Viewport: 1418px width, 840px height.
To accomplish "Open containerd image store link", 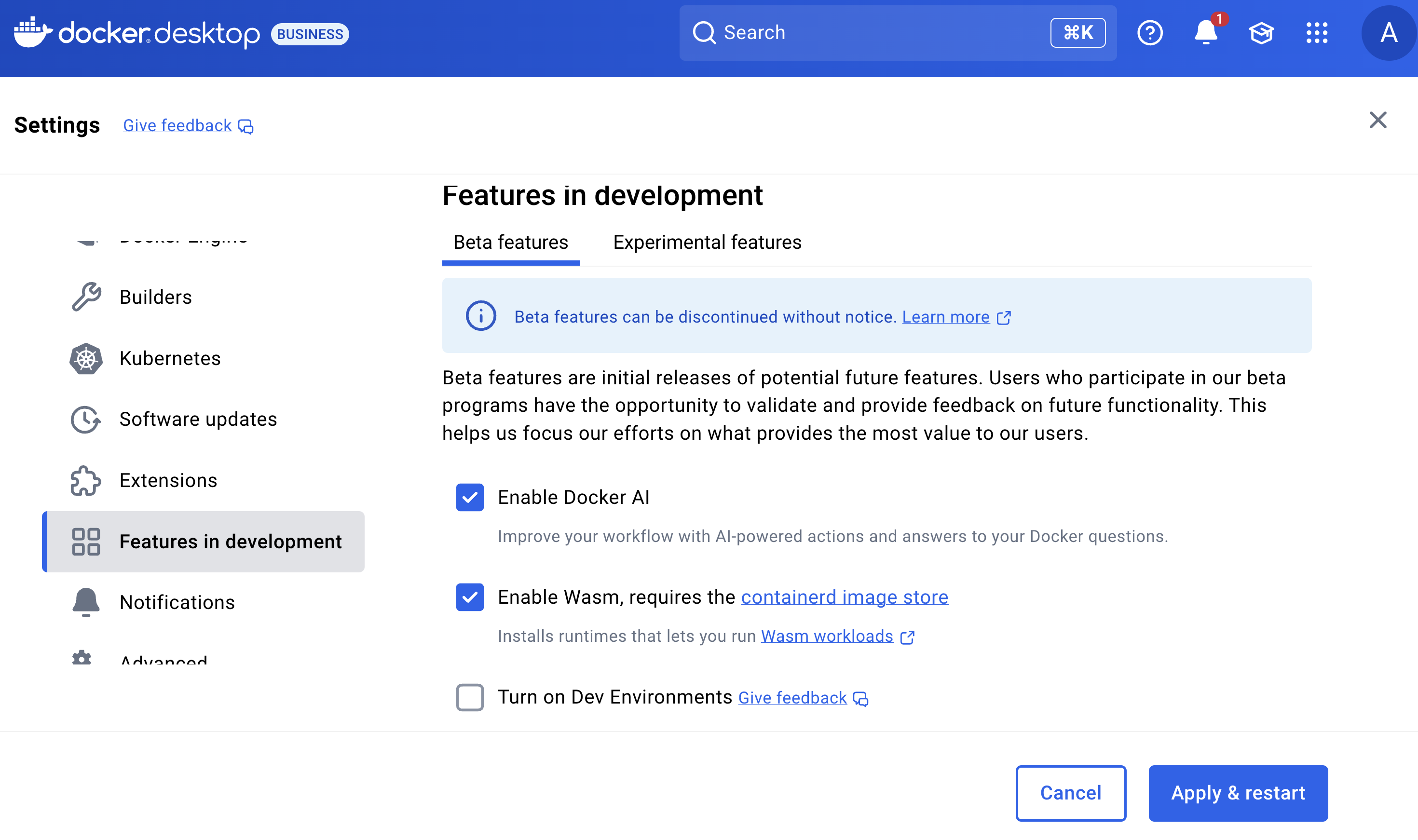I will point(845,597).
